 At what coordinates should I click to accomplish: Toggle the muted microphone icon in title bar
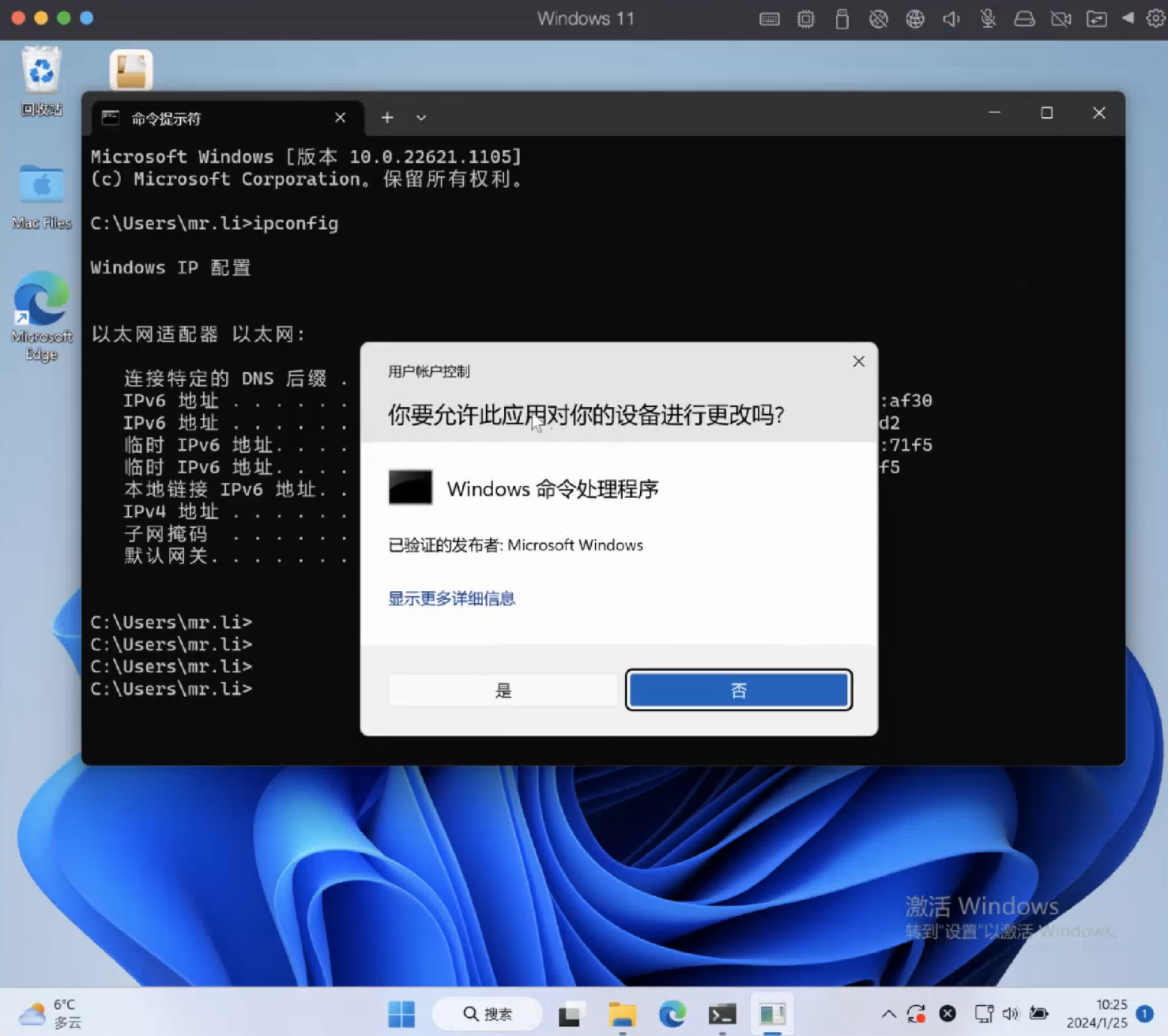(988, 19)
